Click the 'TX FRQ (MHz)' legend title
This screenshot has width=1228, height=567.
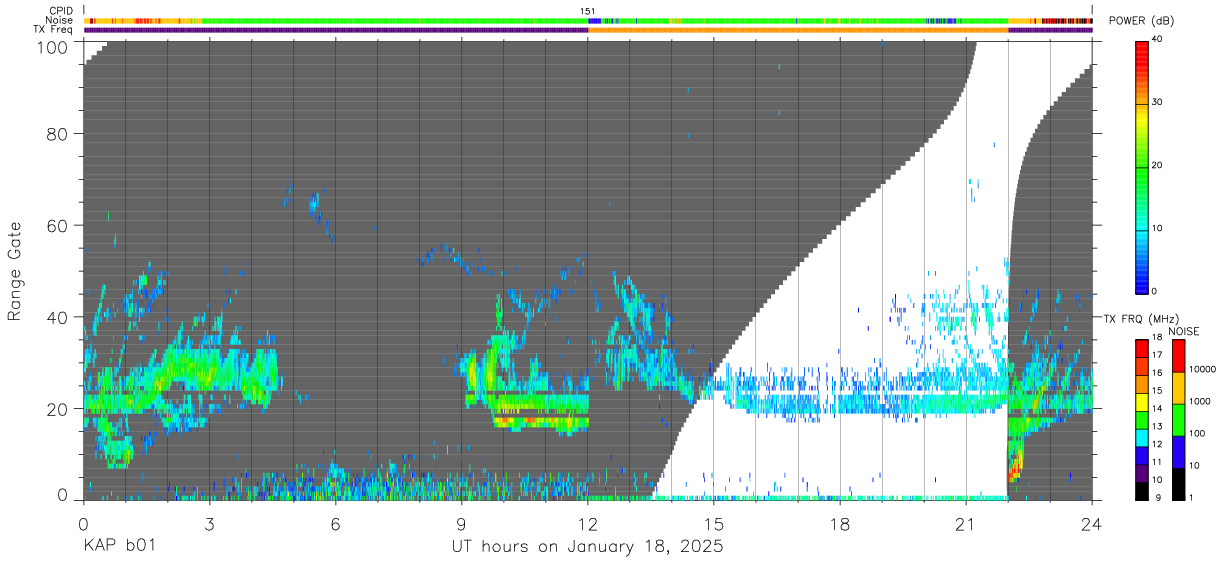click(x=1141, y=319)
